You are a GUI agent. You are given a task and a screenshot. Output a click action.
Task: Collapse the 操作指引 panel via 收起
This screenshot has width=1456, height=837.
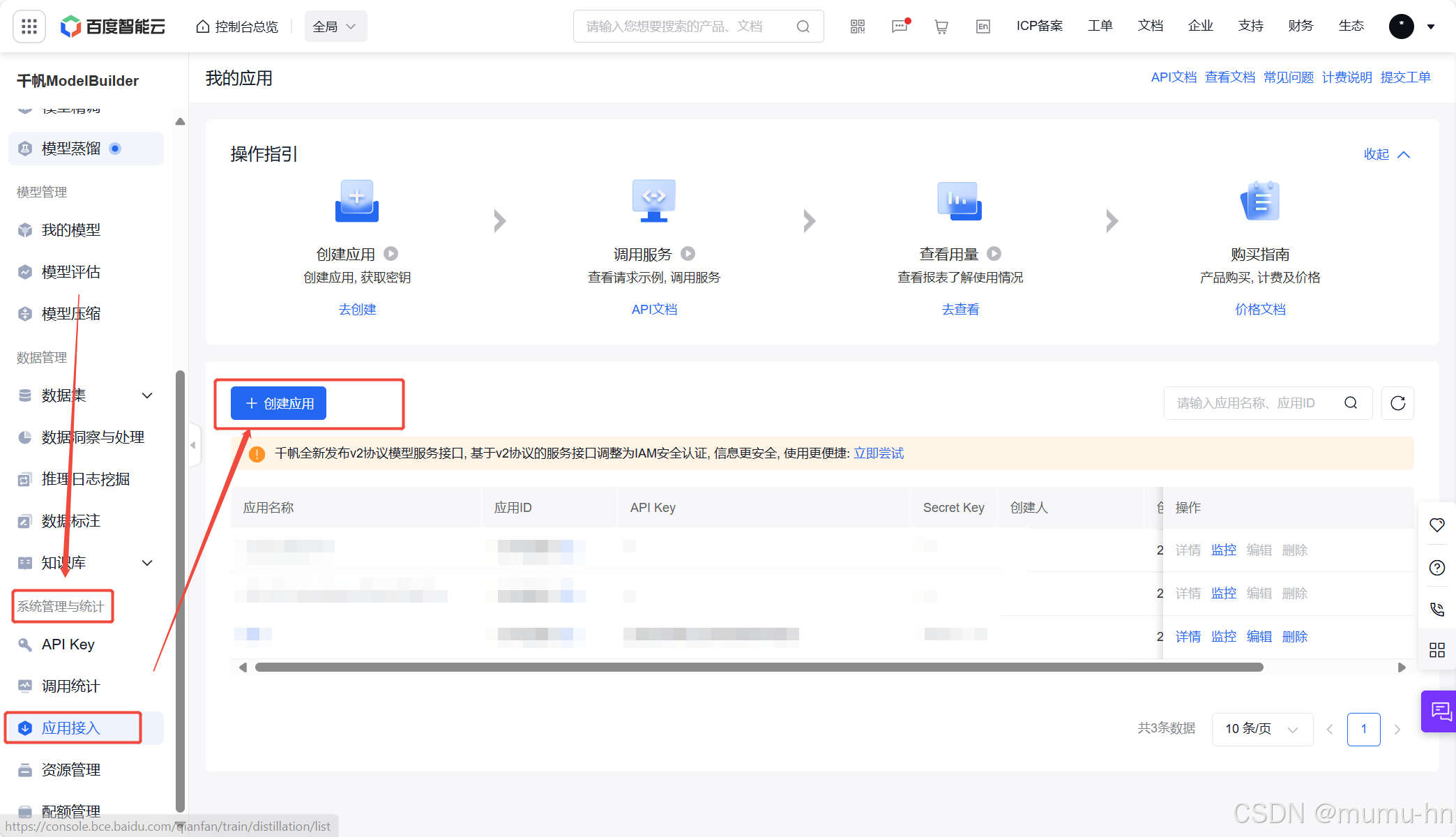click(x=1386, y=154)
